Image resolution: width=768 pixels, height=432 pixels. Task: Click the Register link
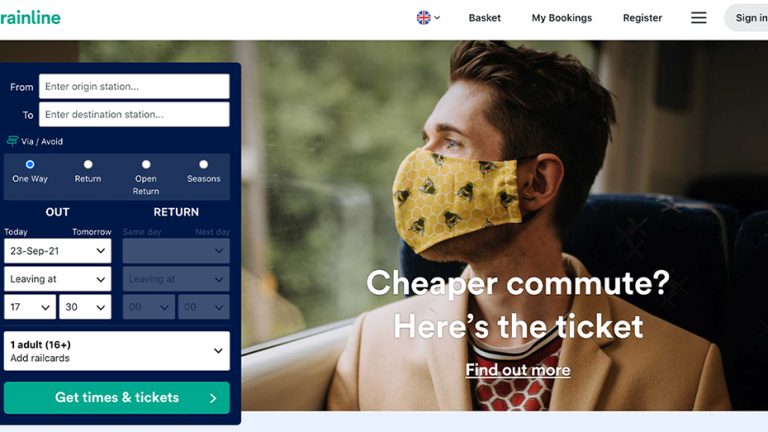click(642, 18)
